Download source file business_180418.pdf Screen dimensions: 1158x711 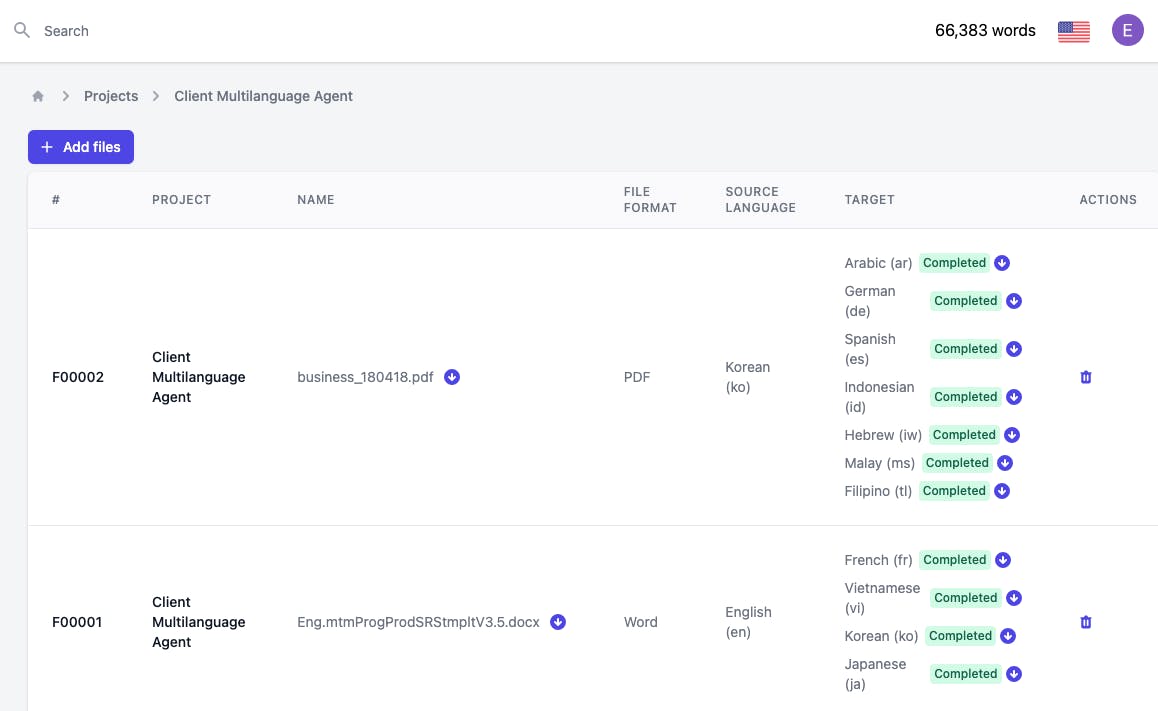(x=452, y=377)
